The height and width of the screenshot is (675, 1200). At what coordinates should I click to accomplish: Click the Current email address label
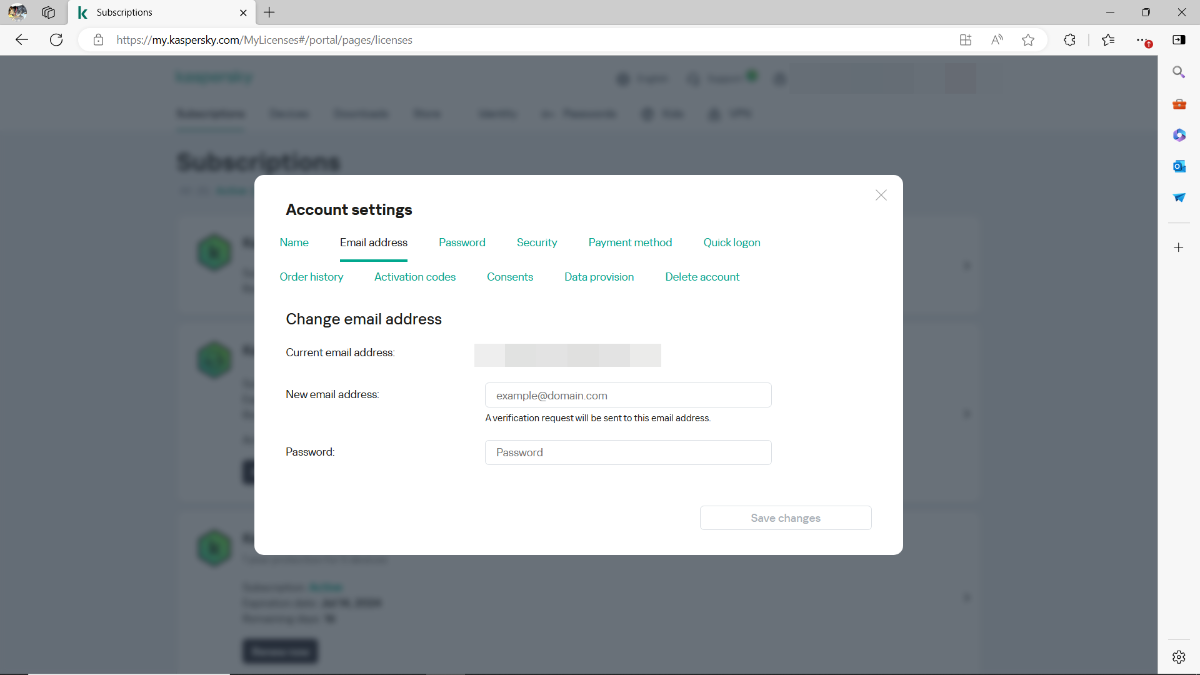[x=340, y=353]
